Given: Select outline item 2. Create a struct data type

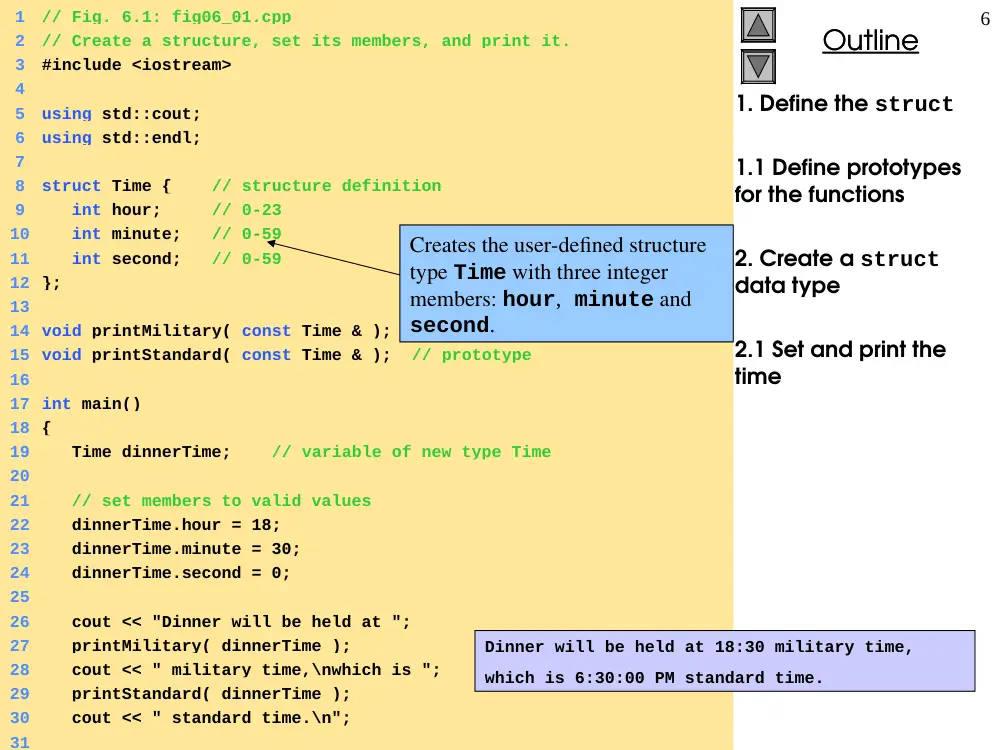Looking at the screenshot, I should (836, 272).
